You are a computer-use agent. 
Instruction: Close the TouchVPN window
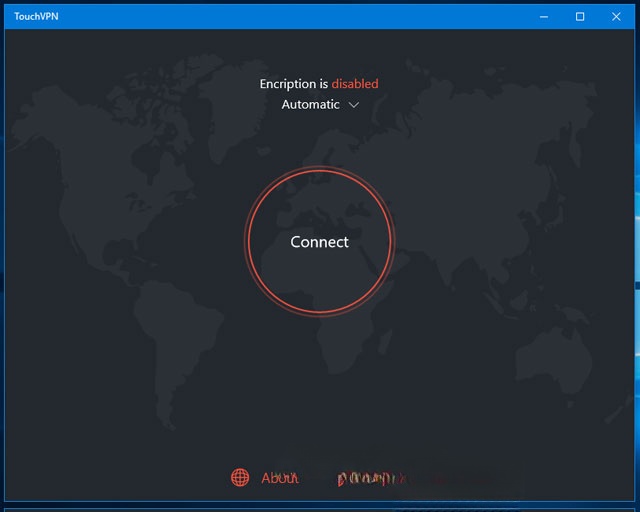pos(616,17)
